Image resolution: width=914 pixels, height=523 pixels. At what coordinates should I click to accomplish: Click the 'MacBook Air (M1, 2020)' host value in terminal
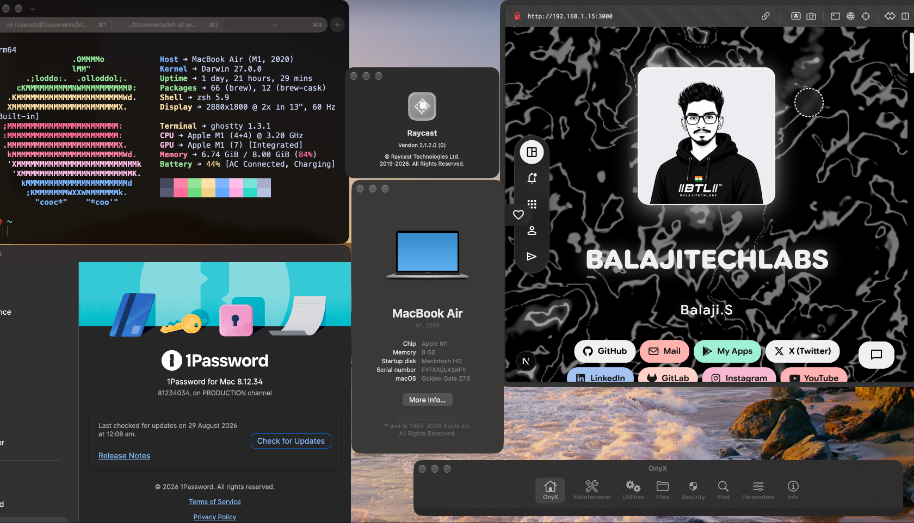coord(242,59)
